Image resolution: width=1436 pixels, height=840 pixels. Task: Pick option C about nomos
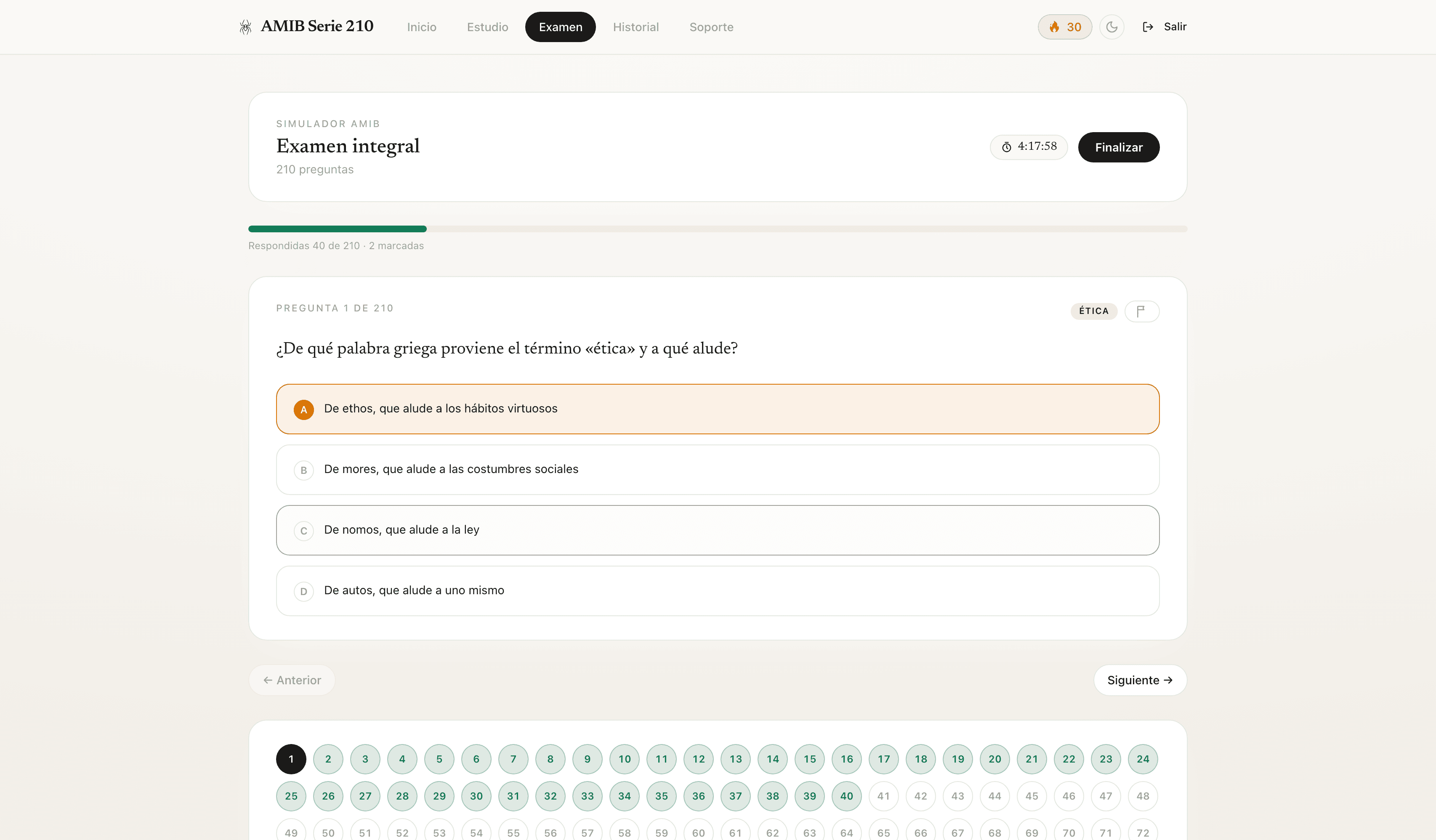[718, 530]
